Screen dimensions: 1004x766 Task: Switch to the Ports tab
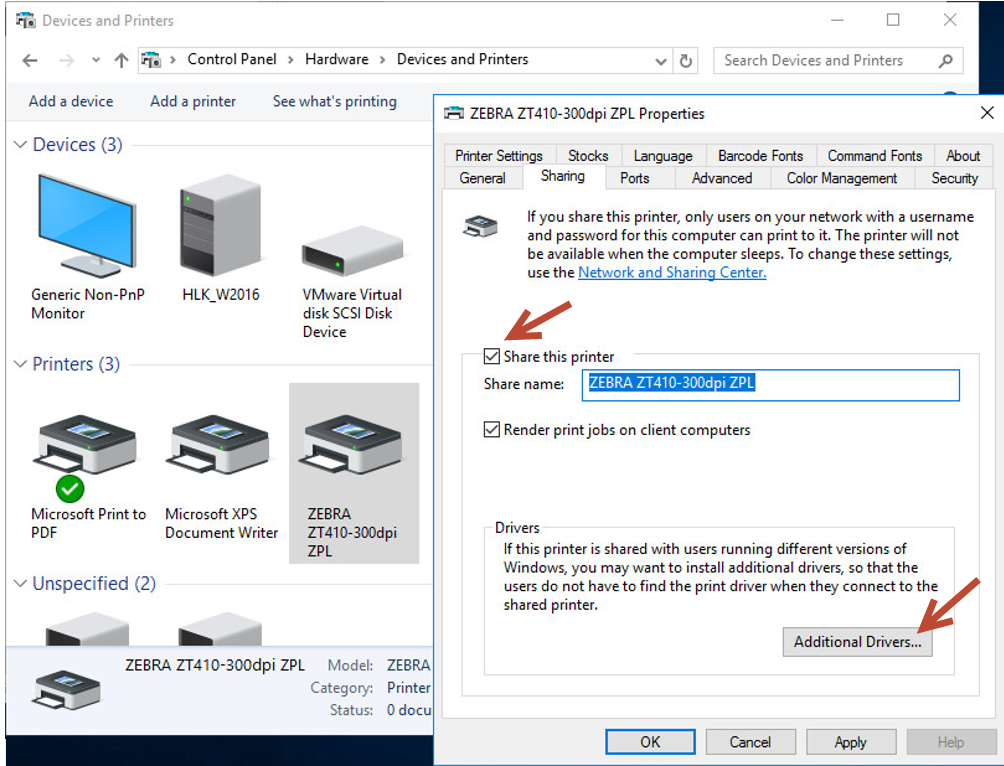click(634, 178)
